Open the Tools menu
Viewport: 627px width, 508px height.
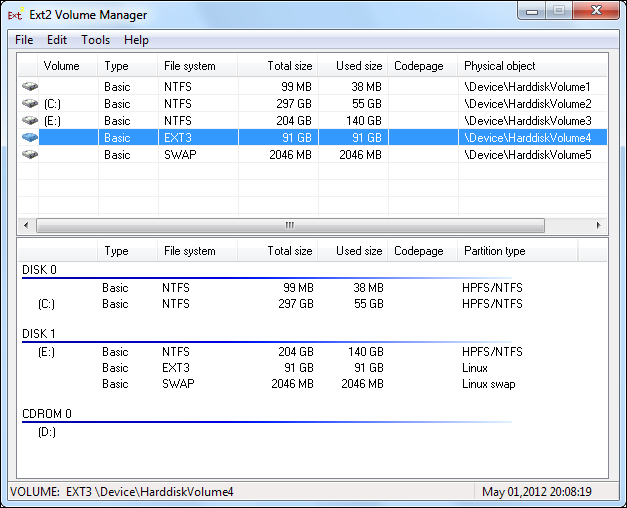[x=95, y=40]
